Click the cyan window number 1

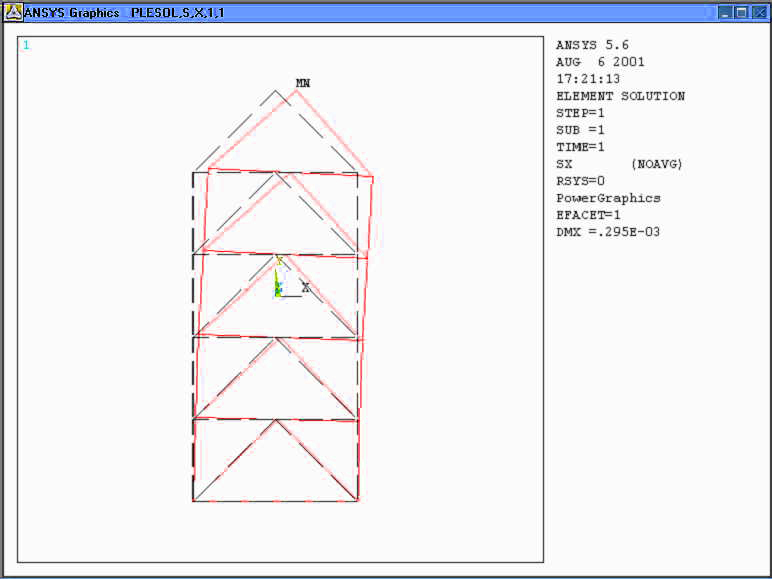pyautogui.click(x=26, y=45)
